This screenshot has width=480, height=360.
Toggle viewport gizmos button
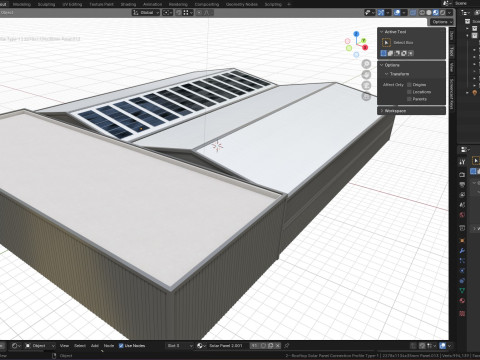click(x=381, y=13)
